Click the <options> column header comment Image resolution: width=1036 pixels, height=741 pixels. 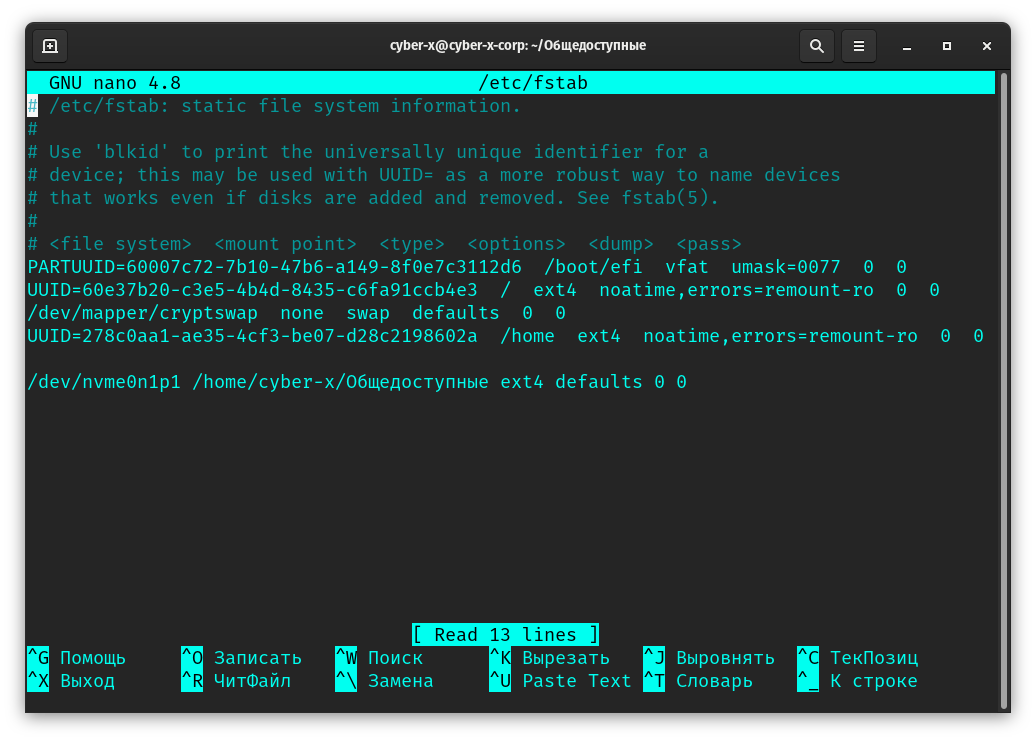coord(516,244)
